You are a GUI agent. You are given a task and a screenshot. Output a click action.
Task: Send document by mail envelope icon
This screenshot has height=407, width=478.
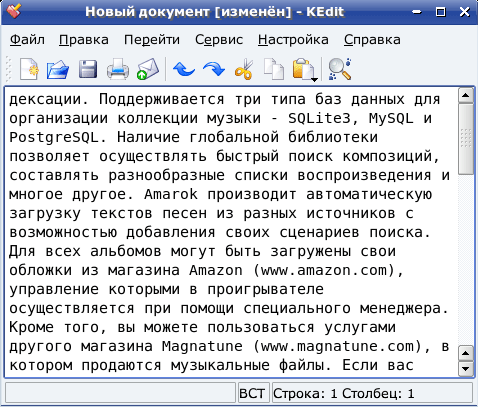point(148,69)
